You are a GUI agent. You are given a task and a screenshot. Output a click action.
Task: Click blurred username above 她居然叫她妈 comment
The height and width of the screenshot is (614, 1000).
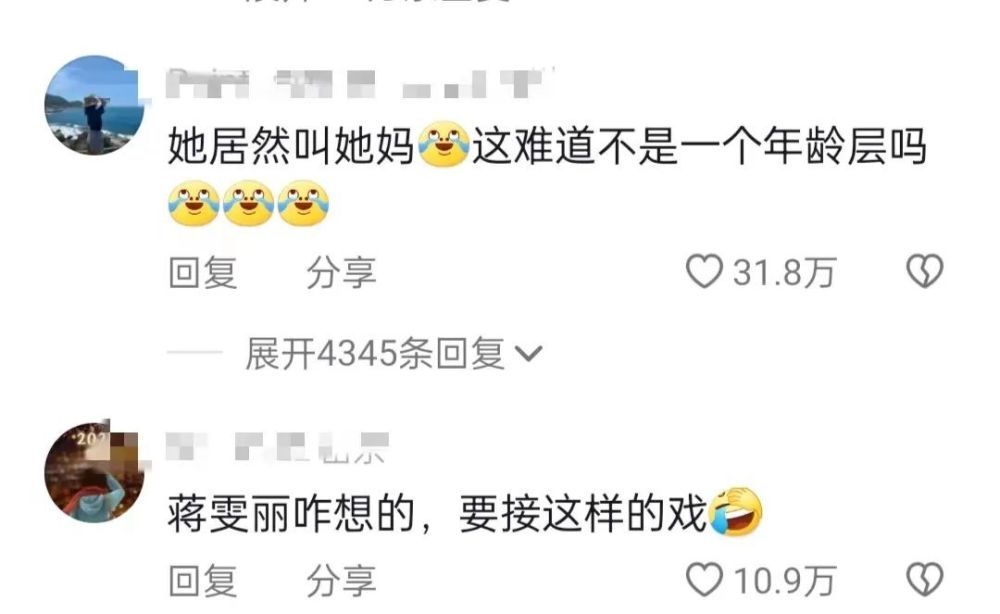(360, 83)
